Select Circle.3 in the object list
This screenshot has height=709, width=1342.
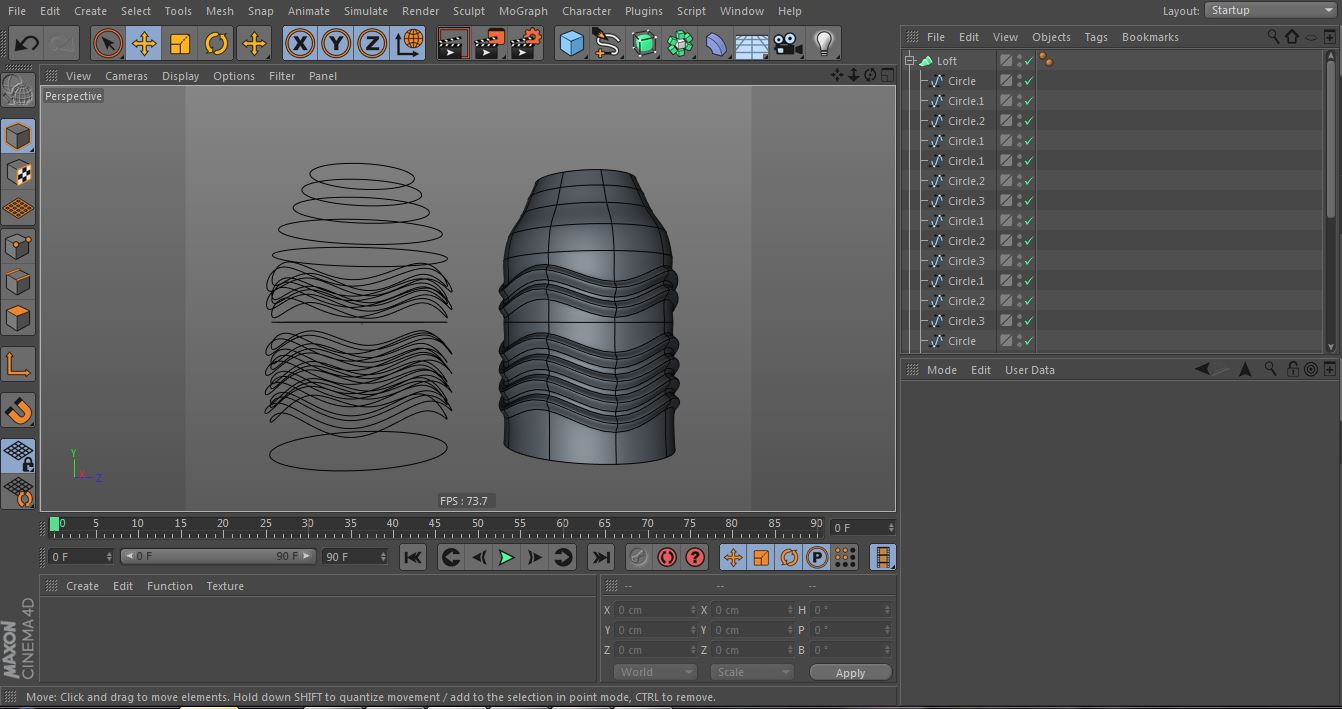click(x=966, y=201)
